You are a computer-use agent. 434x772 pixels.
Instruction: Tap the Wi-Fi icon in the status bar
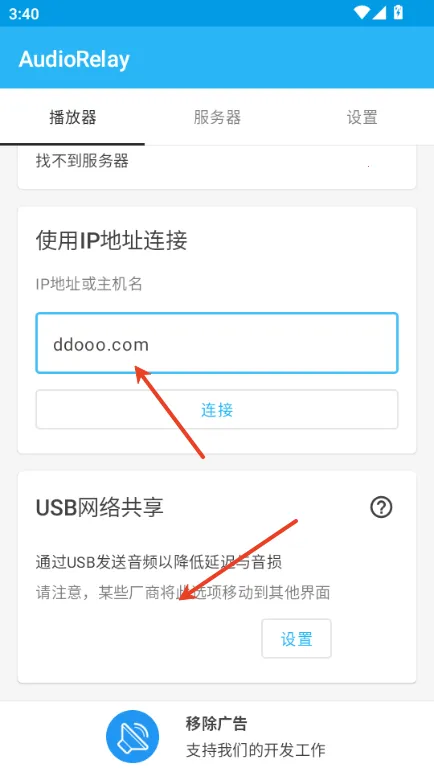point(362,12)
